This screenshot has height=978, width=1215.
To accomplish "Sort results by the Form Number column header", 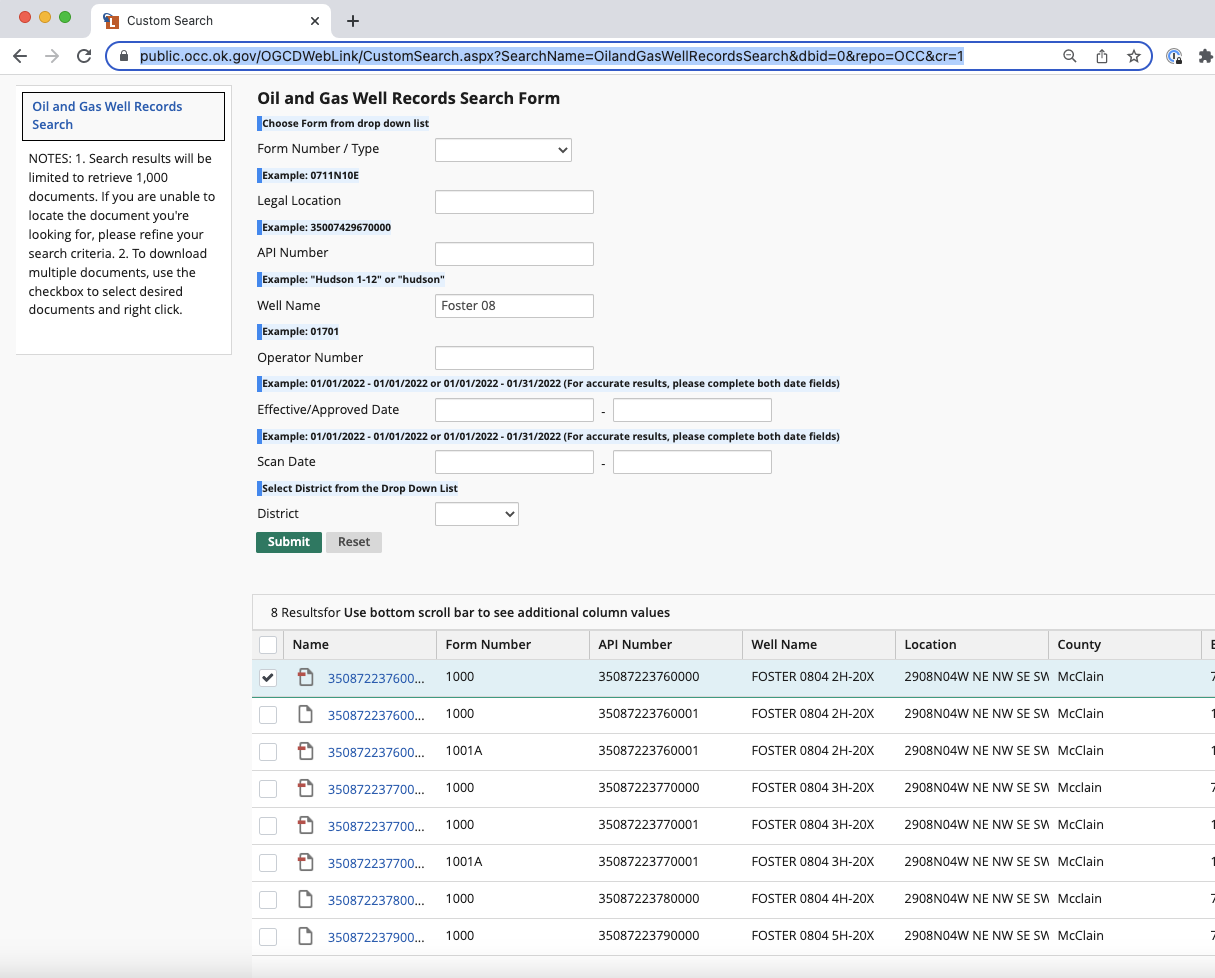I will 488,645.
